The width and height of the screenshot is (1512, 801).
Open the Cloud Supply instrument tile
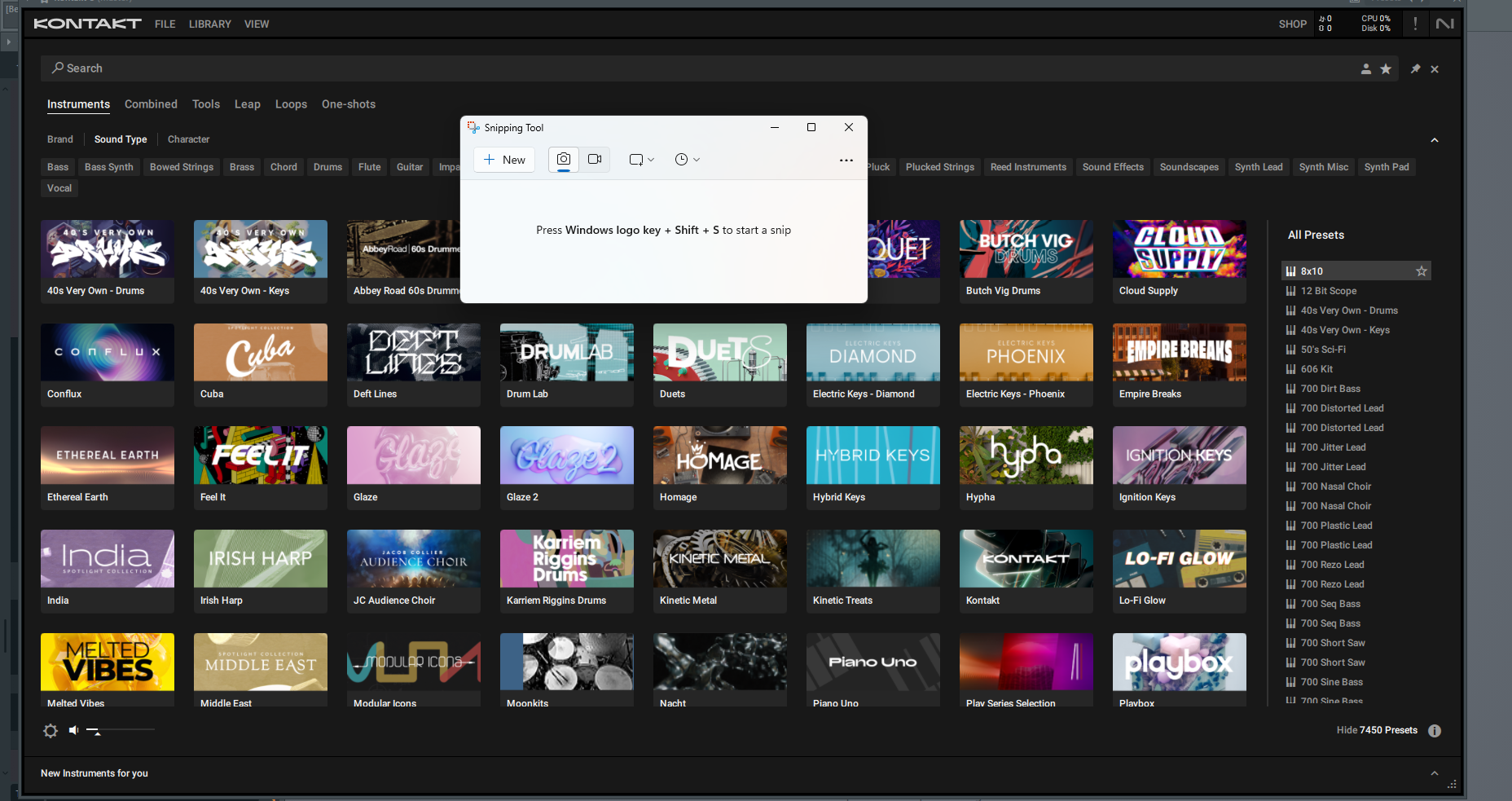(x=1180, y=262)
